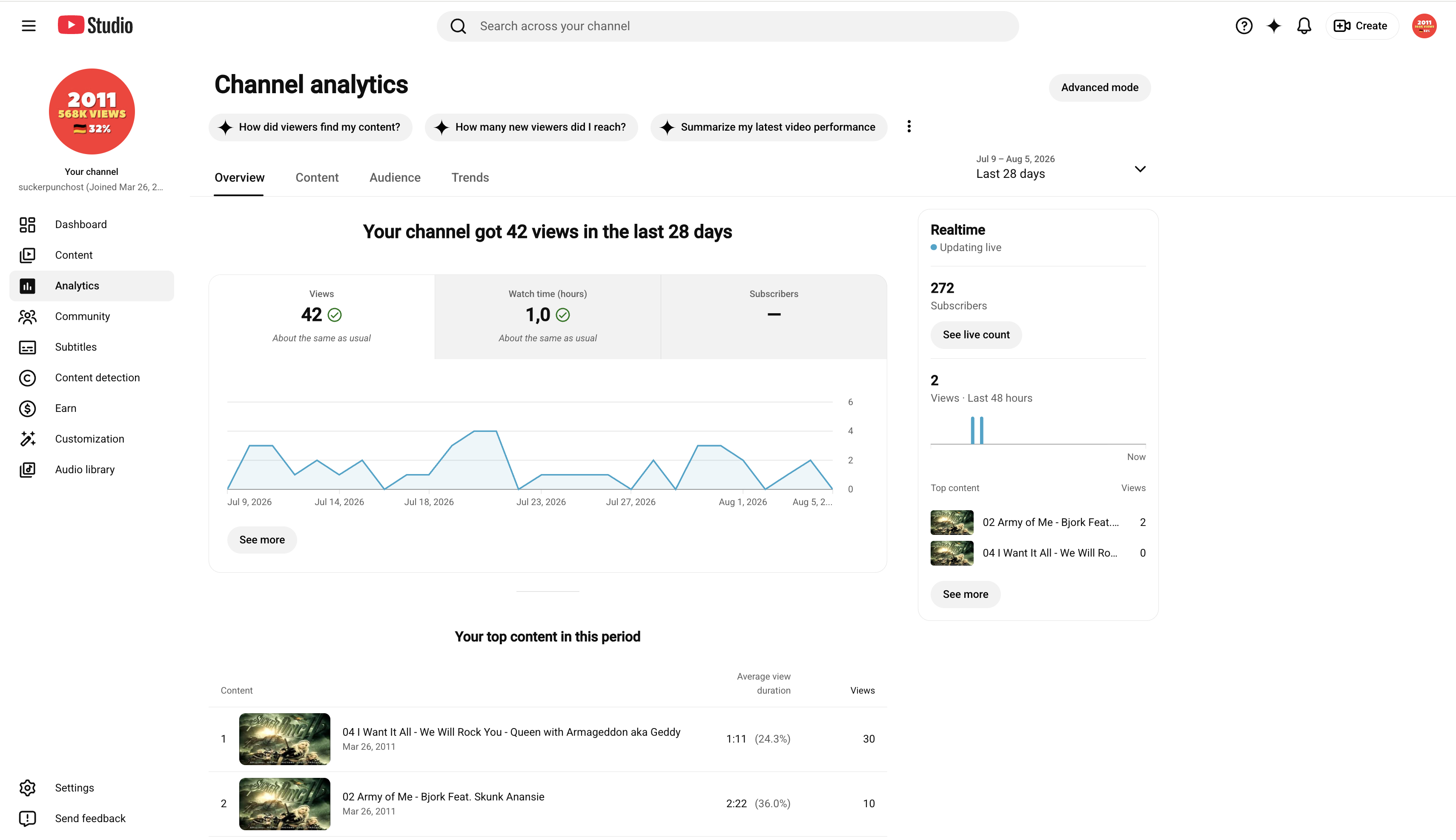Image resolution: width=1456 pixels, height=840 pixels.
Task: Open Settings from the sidebar
Action: [x=92, y=788]
